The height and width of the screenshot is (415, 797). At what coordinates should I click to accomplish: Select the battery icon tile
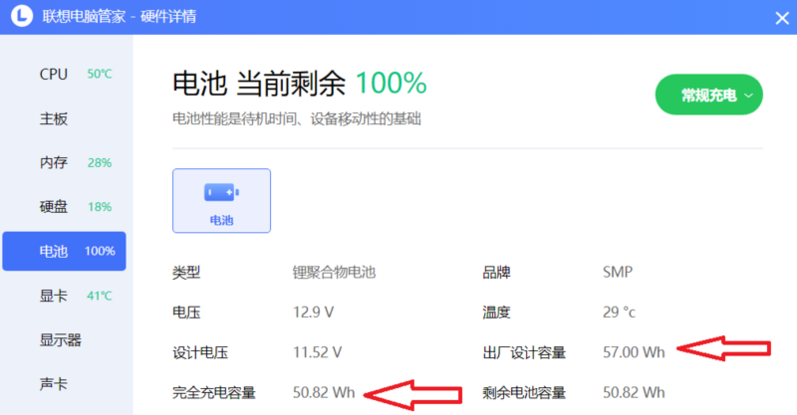point(221,200)
